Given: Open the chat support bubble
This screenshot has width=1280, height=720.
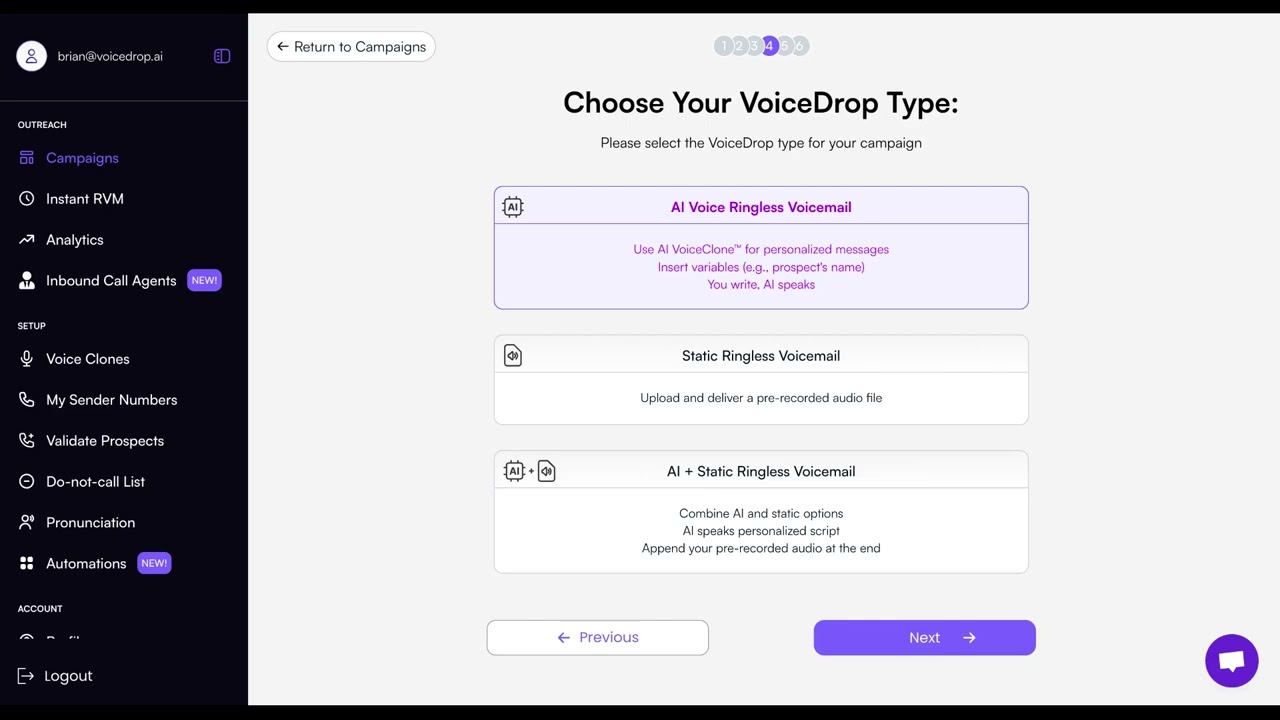Looking at the screenshot, I should coord(1231,661).
